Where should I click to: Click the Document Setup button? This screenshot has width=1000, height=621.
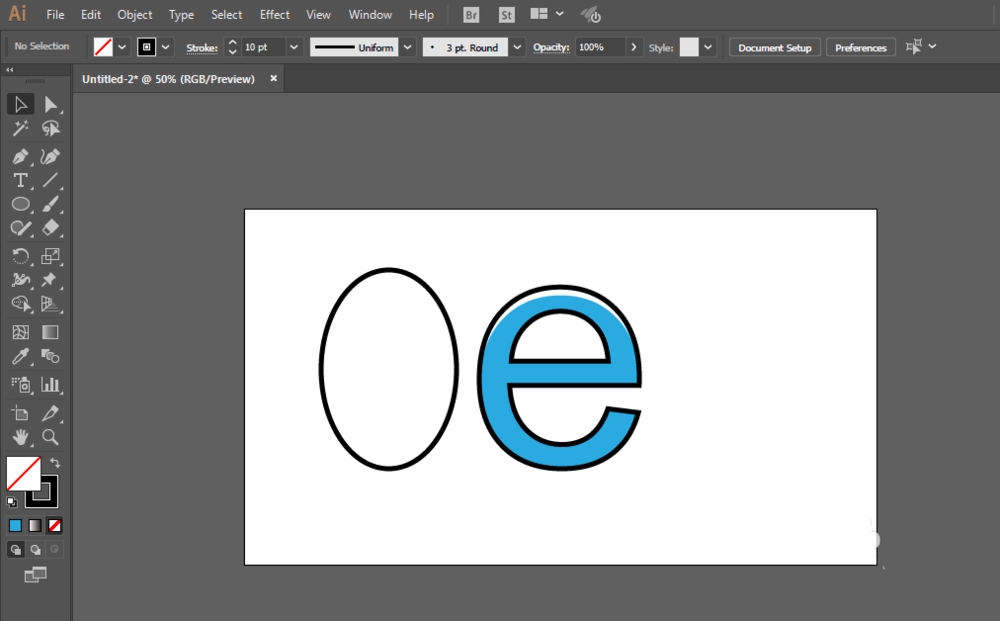point(775,48)
